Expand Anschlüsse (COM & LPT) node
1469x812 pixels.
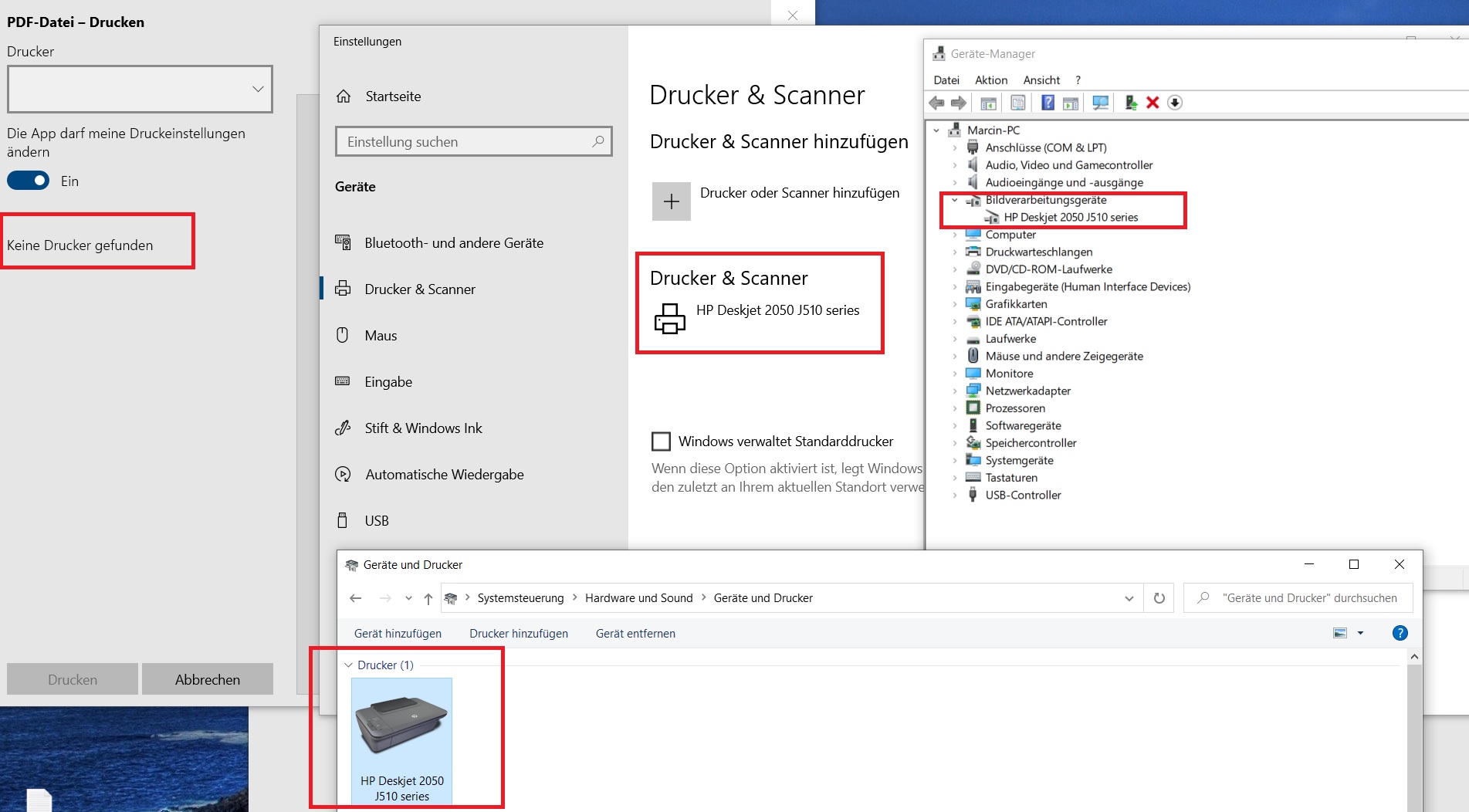coord(955,147)
